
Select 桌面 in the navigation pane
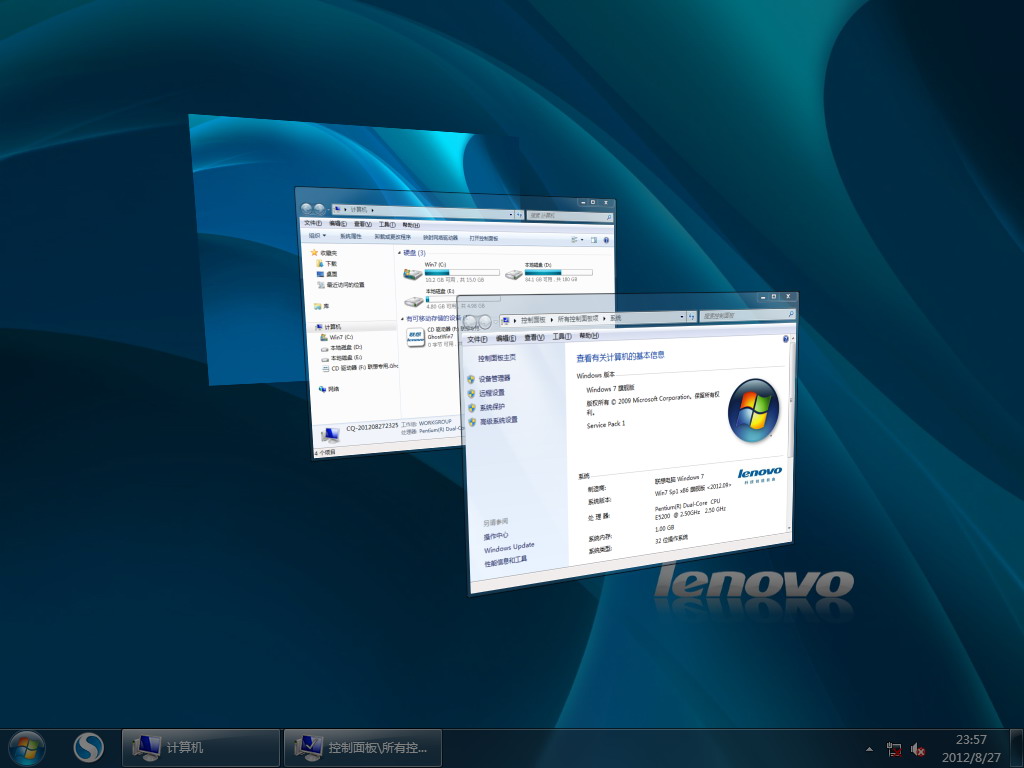click(x=327, y=274)
